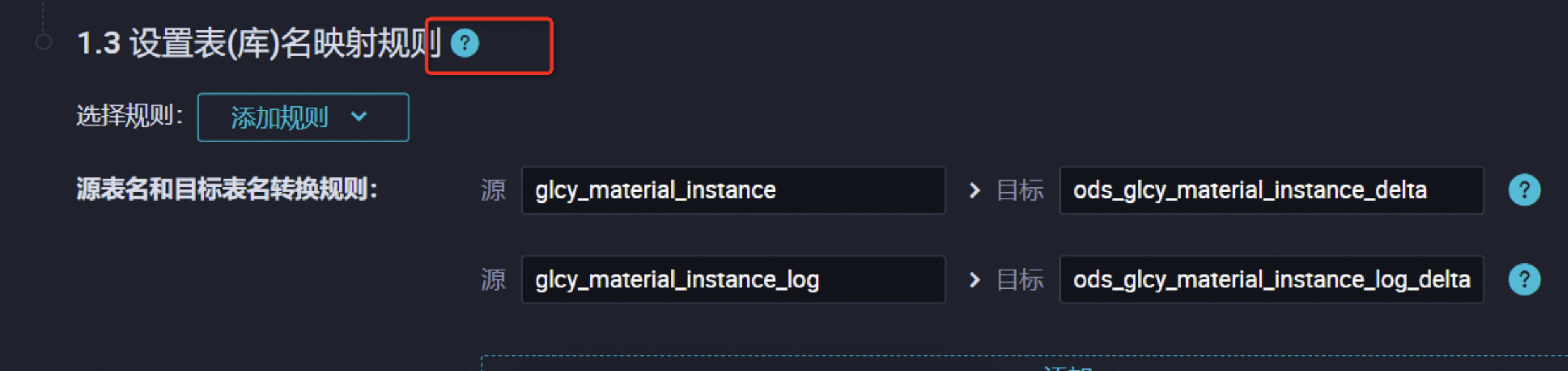Click the chevron arrow inside 添加规则
The image size is (1568, 371).
359,116
